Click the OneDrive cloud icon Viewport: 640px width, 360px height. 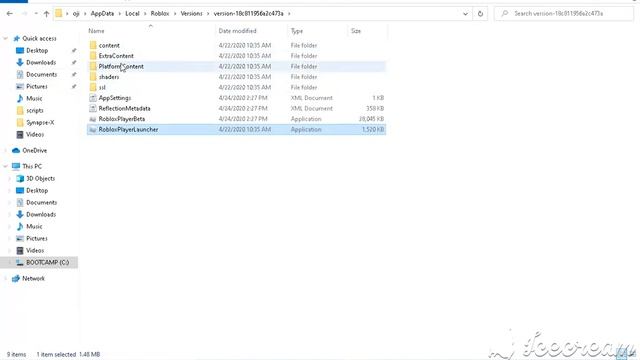click(x=16, y=151)
